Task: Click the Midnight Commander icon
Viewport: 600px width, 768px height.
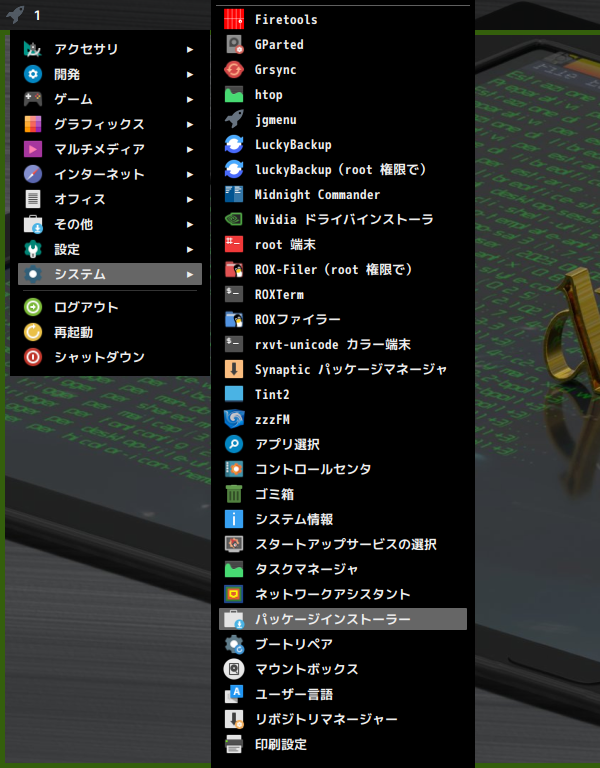Action: (234, 194)
